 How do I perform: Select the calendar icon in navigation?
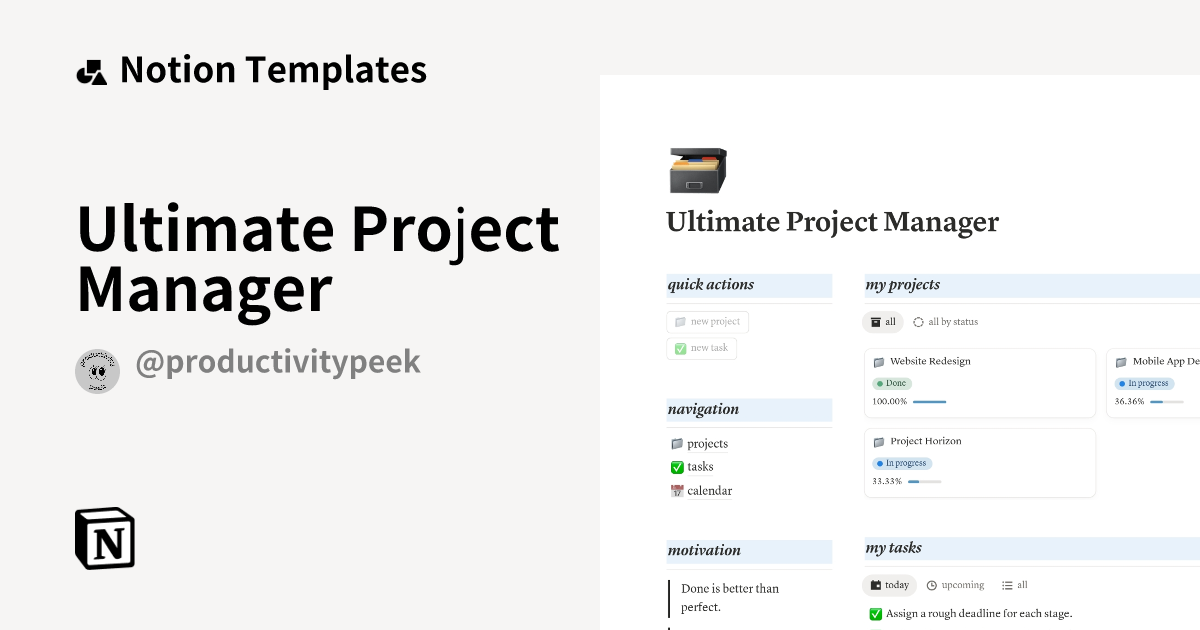coord(677,490)
